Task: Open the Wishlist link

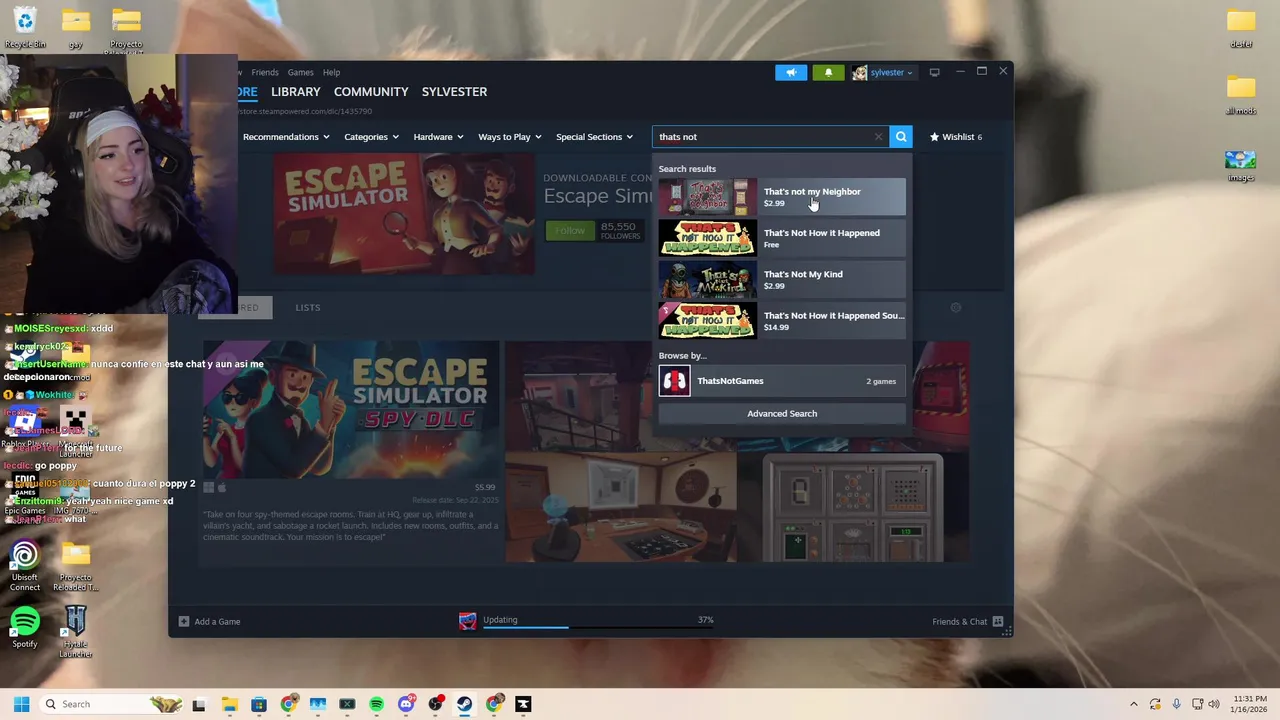Action: [956, 137]
